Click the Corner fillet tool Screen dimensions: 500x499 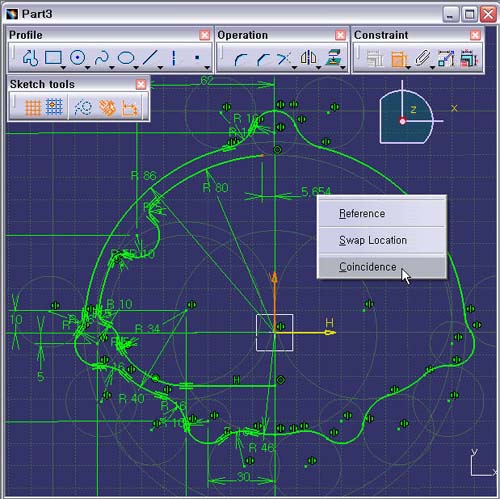[240, 60]
